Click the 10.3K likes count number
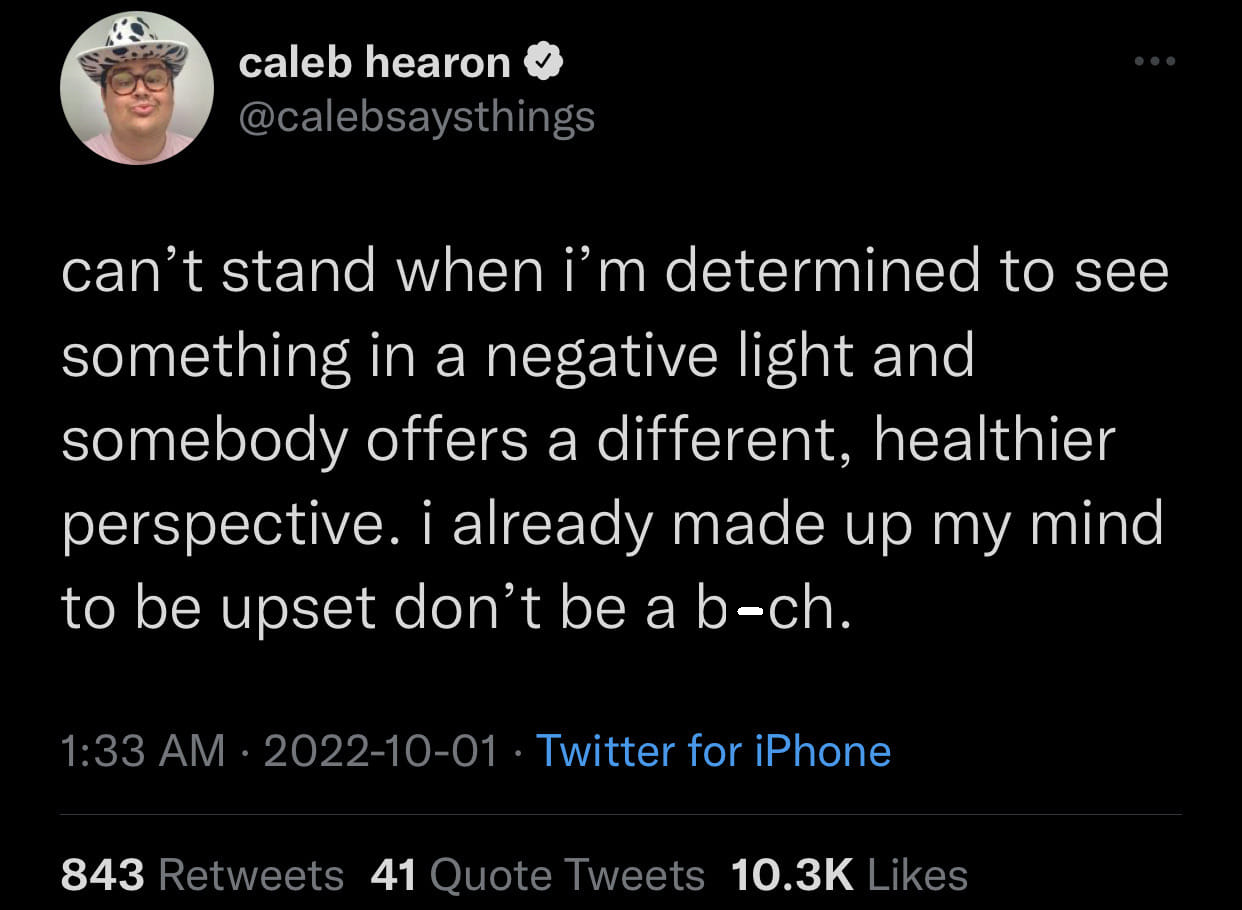Screen dimensions: 1242x910 pos(793,875)
